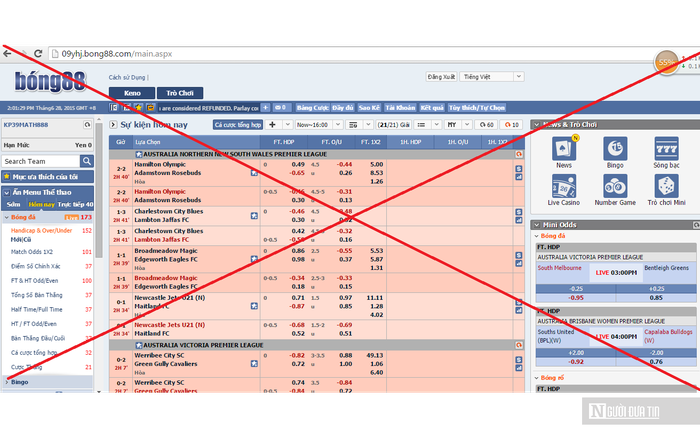Viewport: 700px width, 438px height.
Task: Refresh the Australia Victoria Premier League section
Action: tap(519, 346)
